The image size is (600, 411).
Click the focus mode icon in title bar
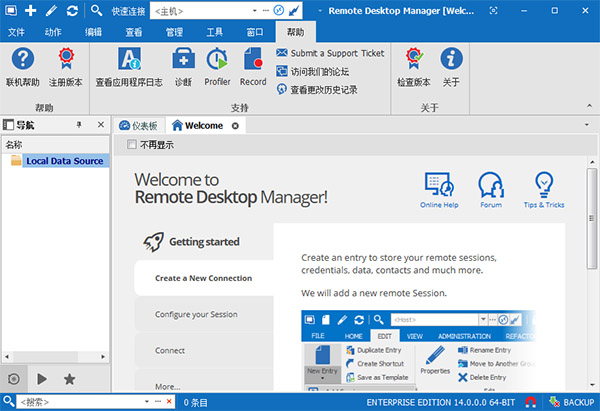493,11
